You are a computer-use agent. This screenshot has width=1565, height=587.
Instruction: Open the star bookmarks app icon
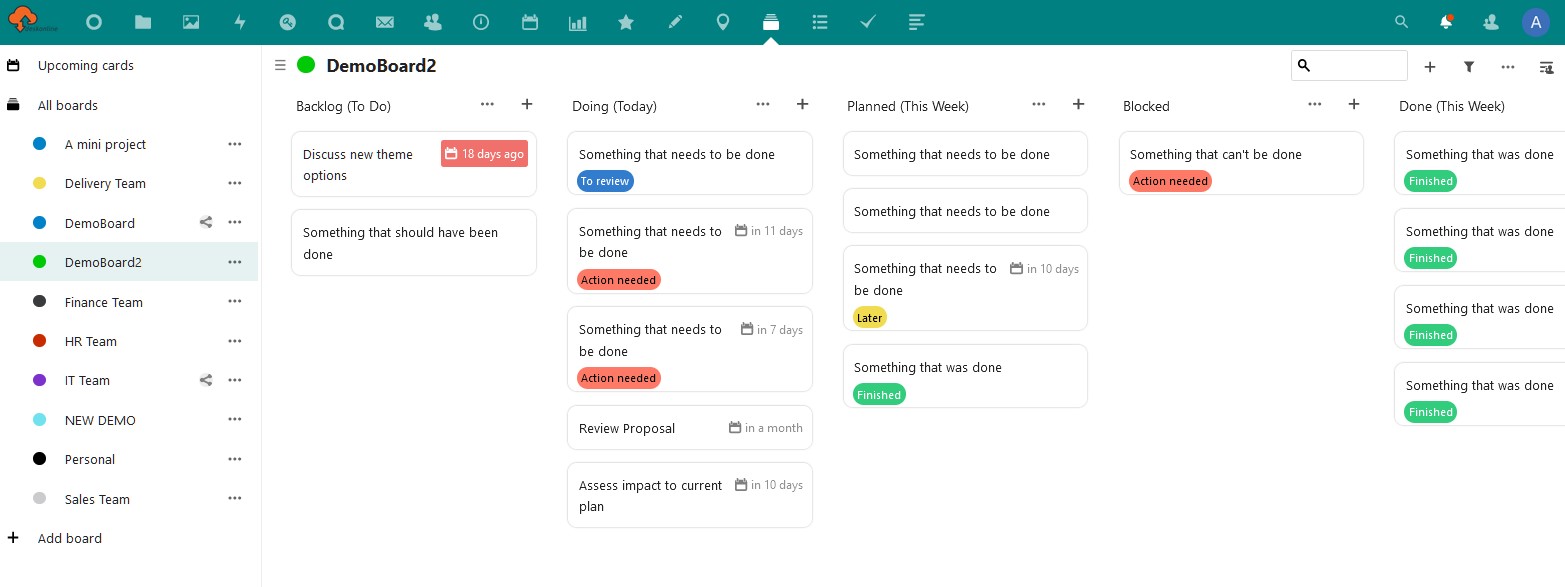(x=626, y=22)
